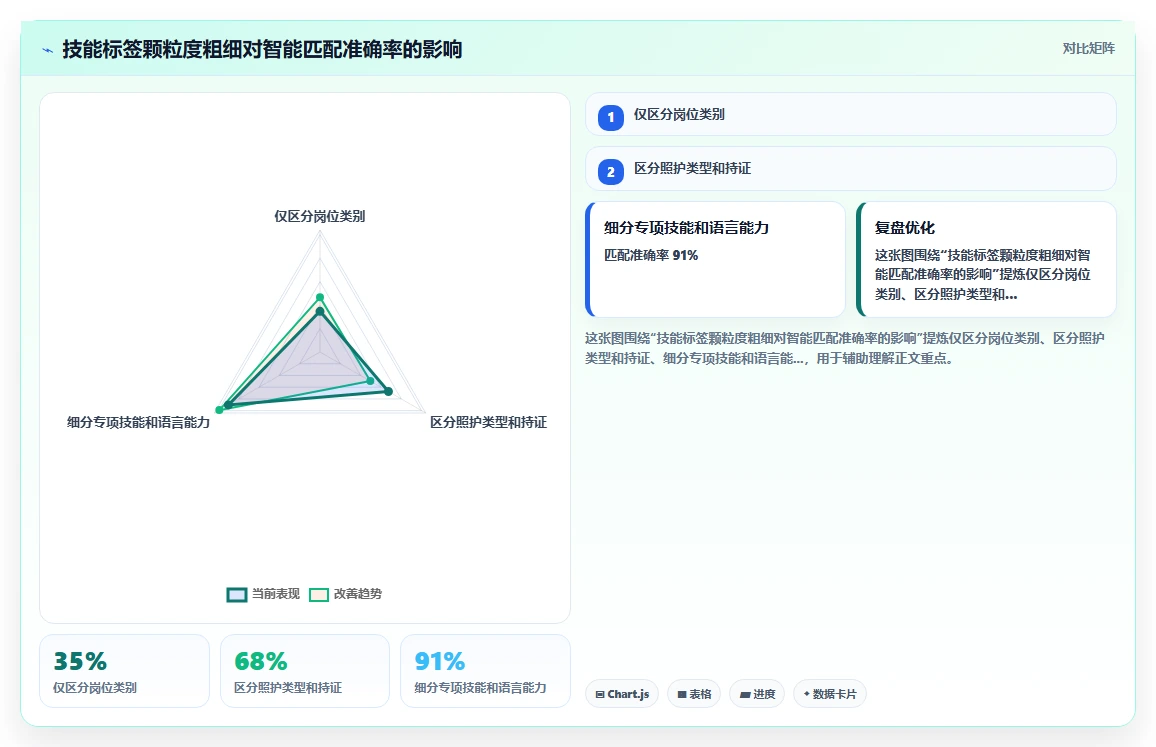Click the 匹配准确率 91% text

click(x=651, y=255)
